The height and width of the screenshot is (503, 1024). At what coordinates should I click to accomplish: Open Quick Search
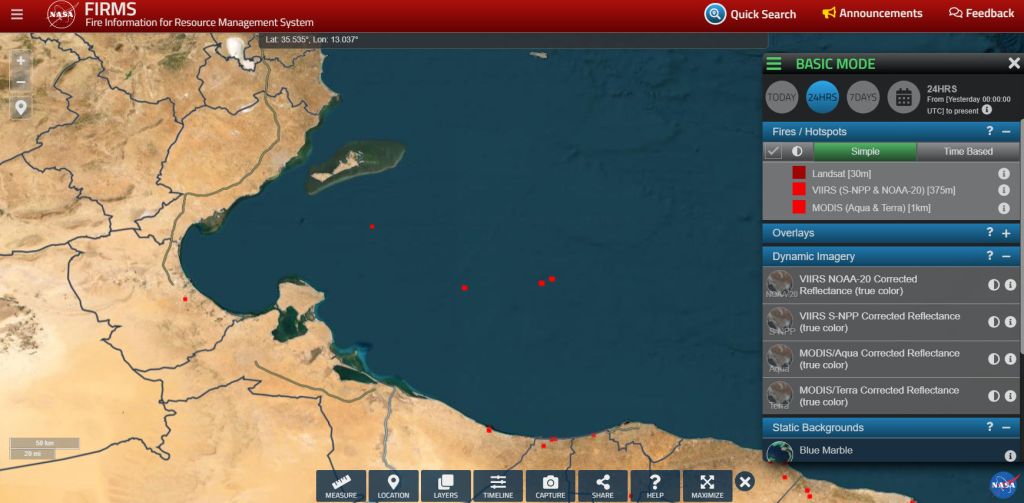(x=750, y=14)
